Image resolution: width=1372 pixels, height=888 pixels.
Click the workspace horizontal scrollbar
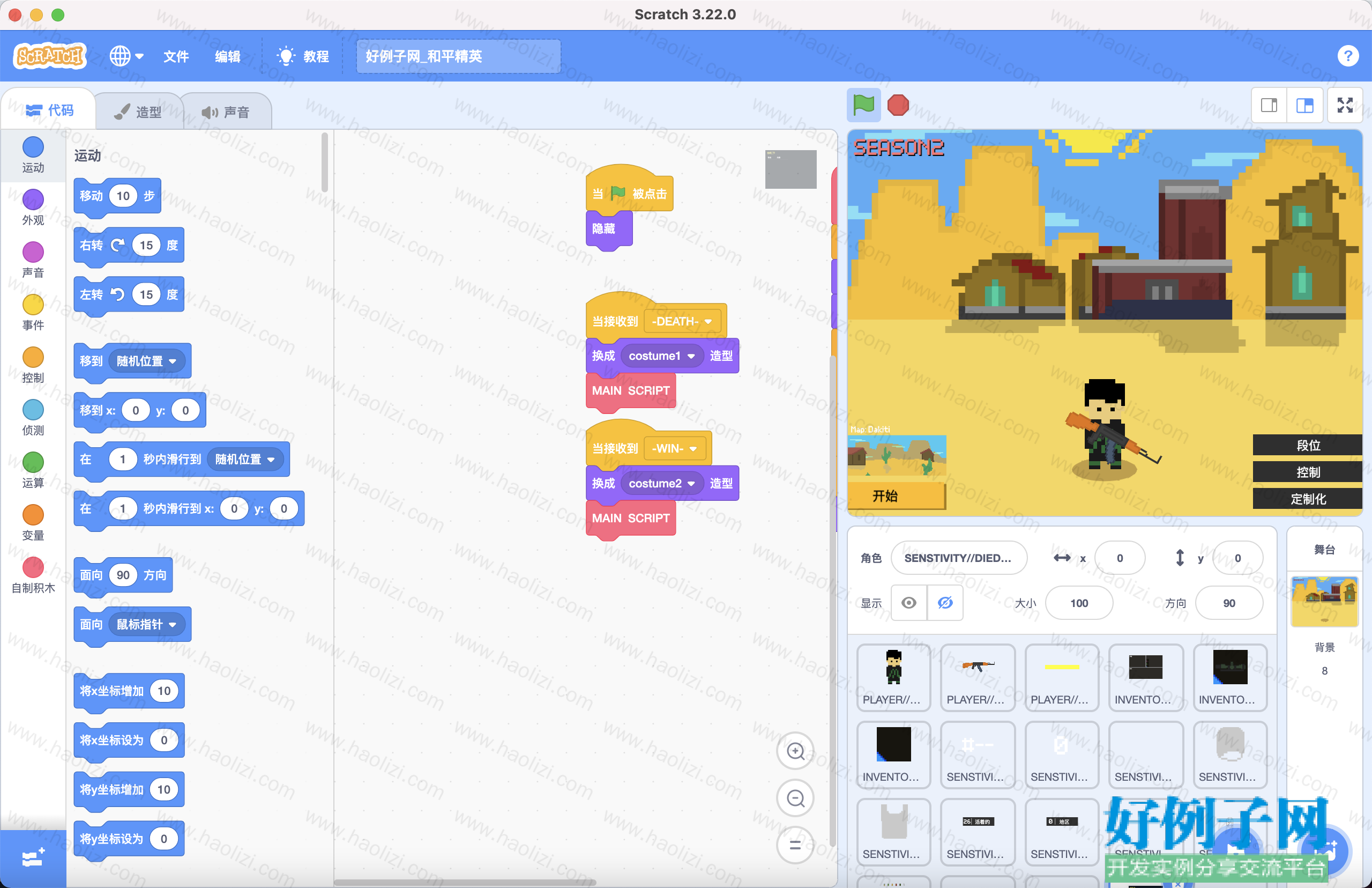pyautogui.click(x=465, y=882)
